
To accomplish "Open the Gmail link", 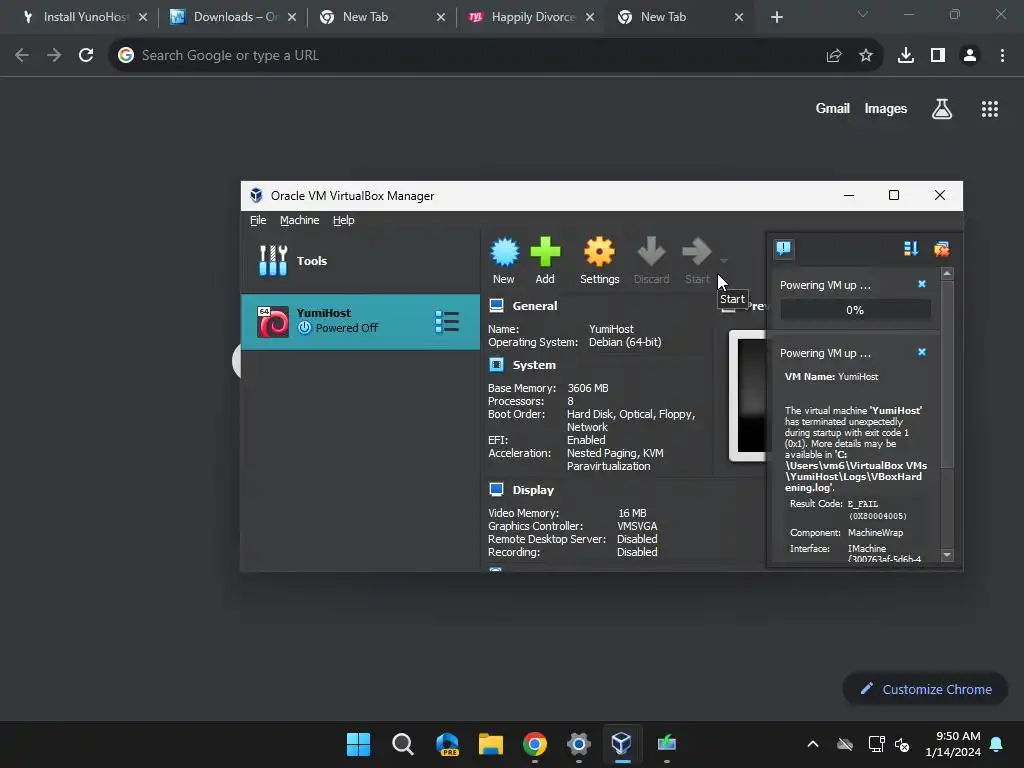I will pyautogui.click(x=833, y=108).
